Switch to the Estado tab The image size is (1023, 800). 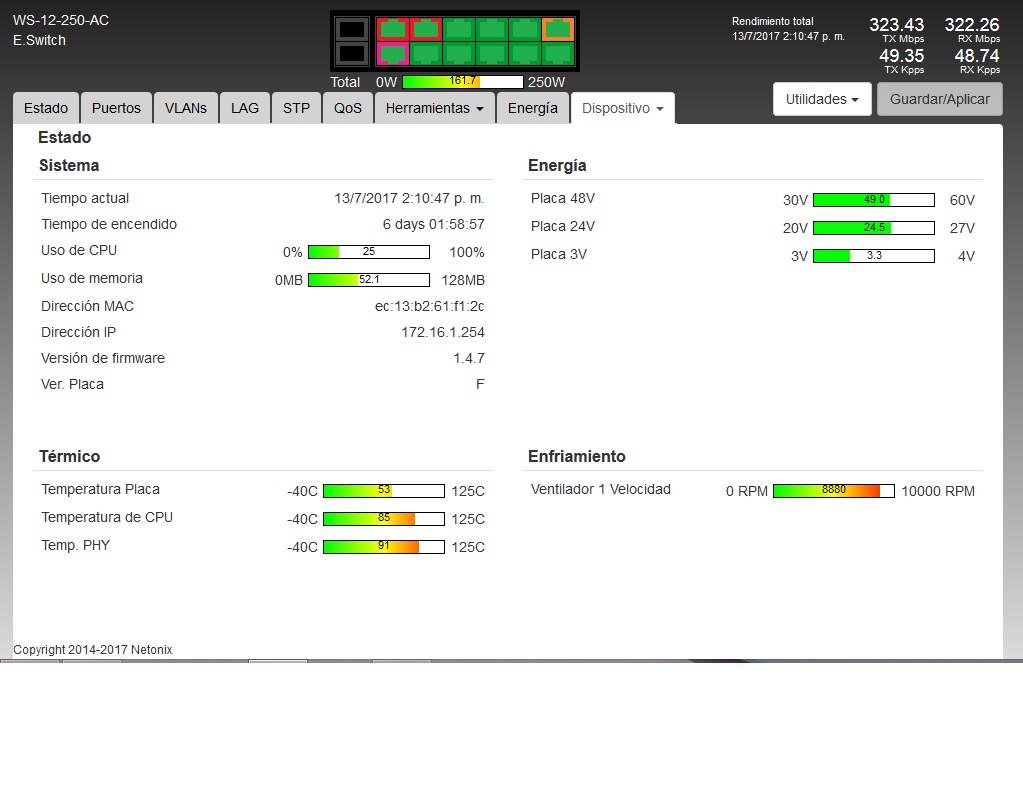point(46,108)
